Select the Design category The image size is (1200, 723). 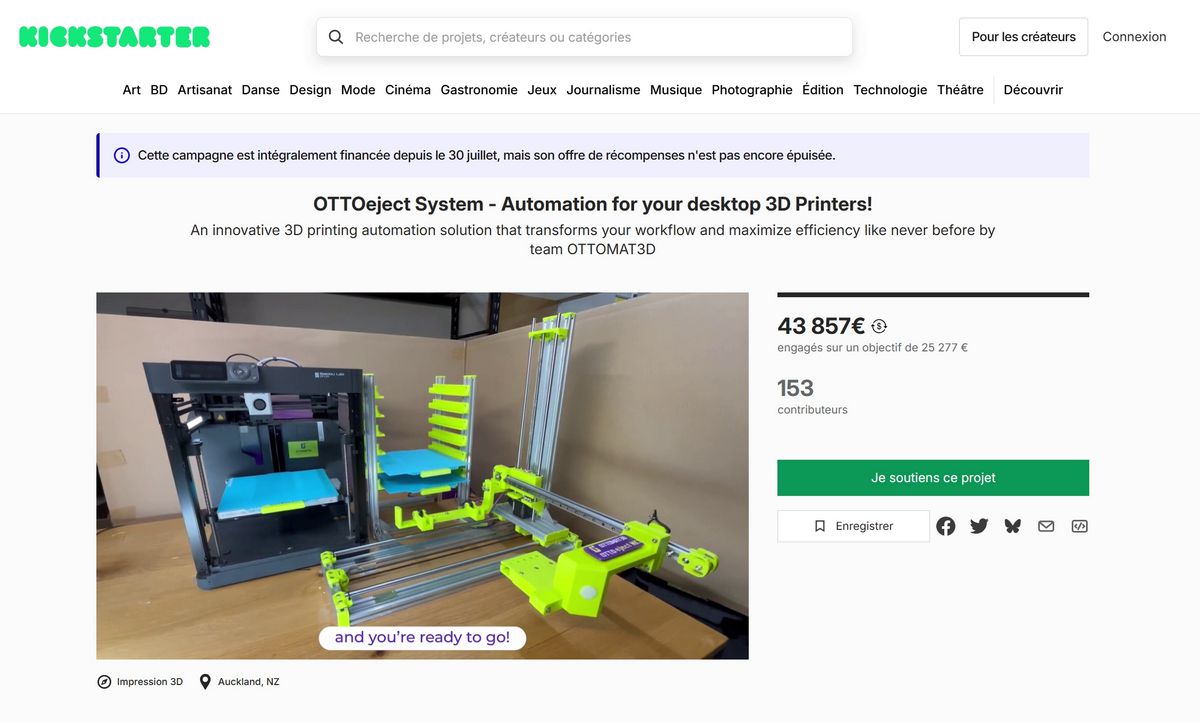pyautogui.click(x=310, y=90)
